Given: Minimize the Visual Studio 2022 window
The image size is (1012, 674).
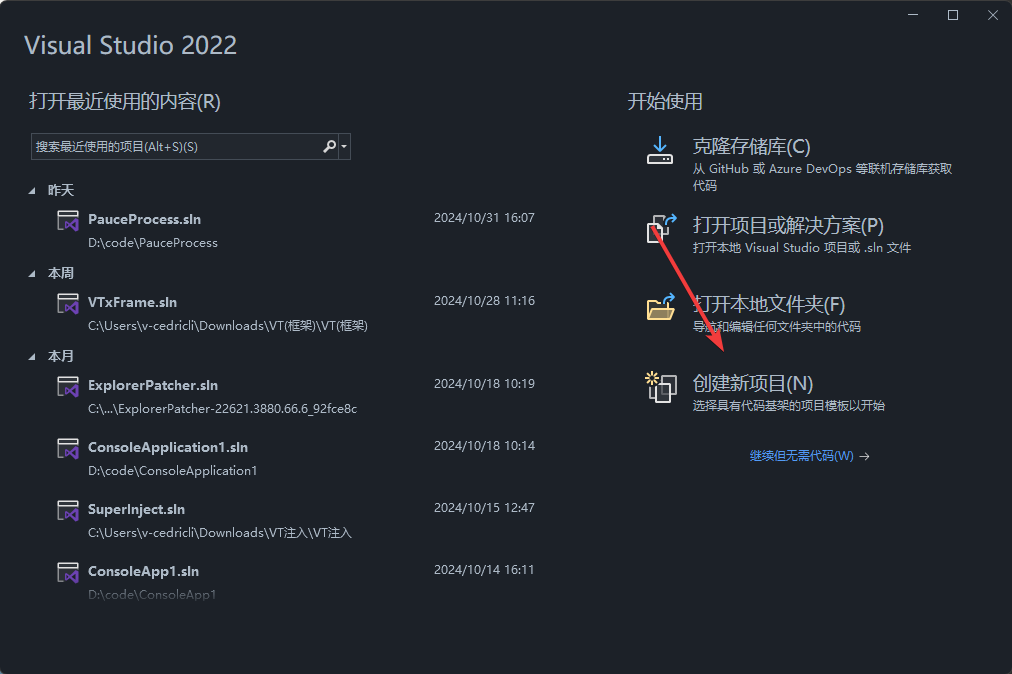Looking at the screenshot, I should (x=913, y=15).
